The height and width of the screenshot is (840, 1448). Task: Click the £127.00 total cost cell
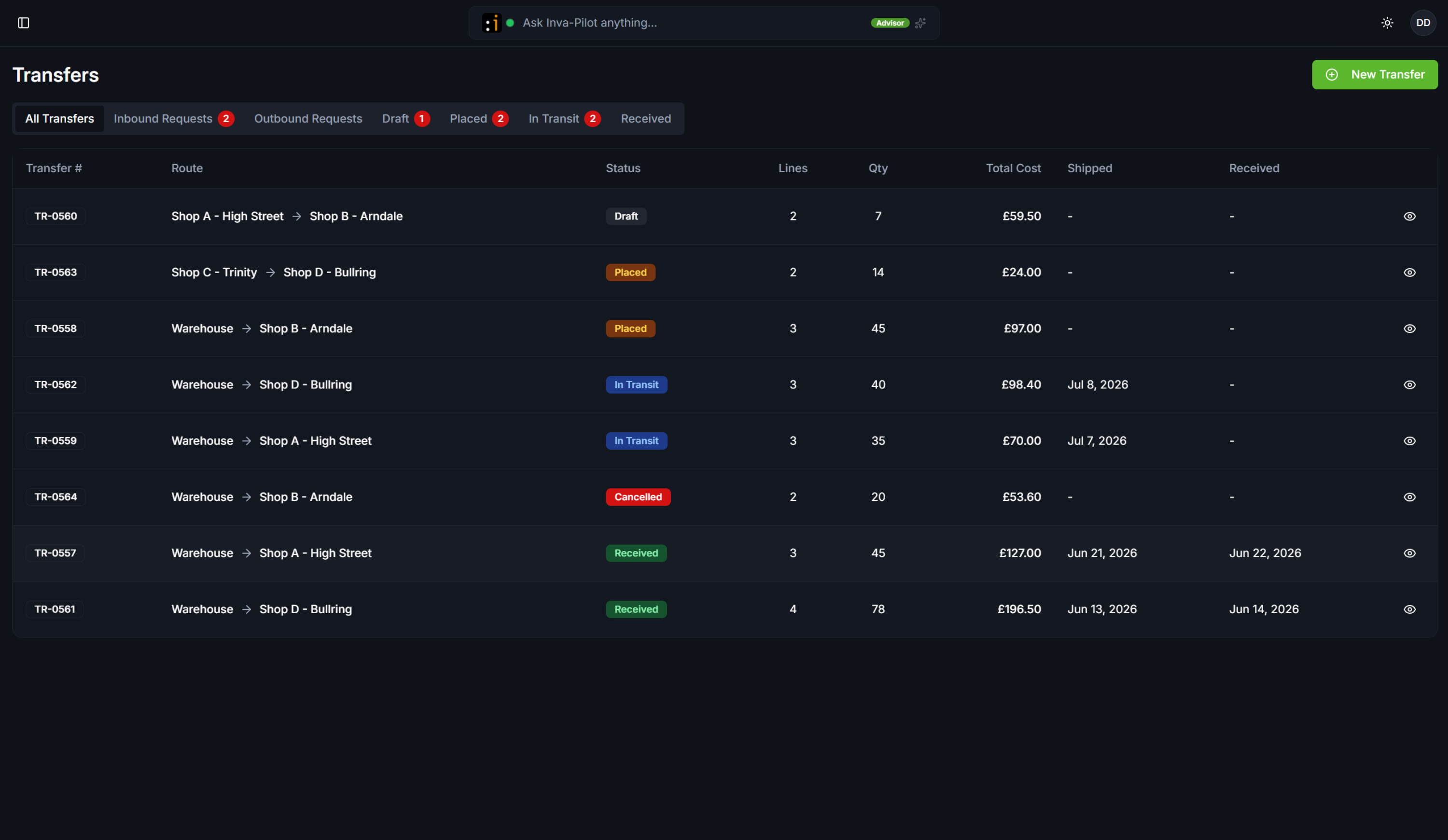pyautogui.click(x=1020, y=553)
